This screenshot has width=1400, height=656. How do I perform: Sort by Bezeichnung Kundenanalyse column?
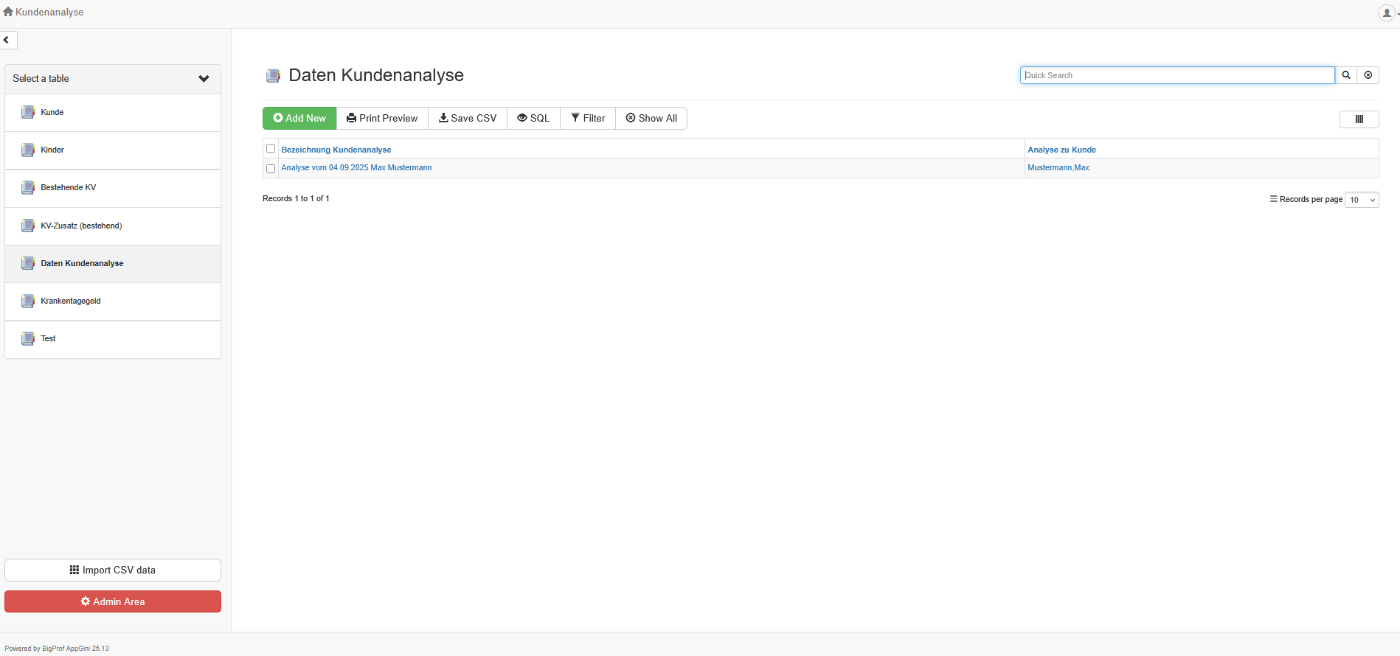(336, 150)
